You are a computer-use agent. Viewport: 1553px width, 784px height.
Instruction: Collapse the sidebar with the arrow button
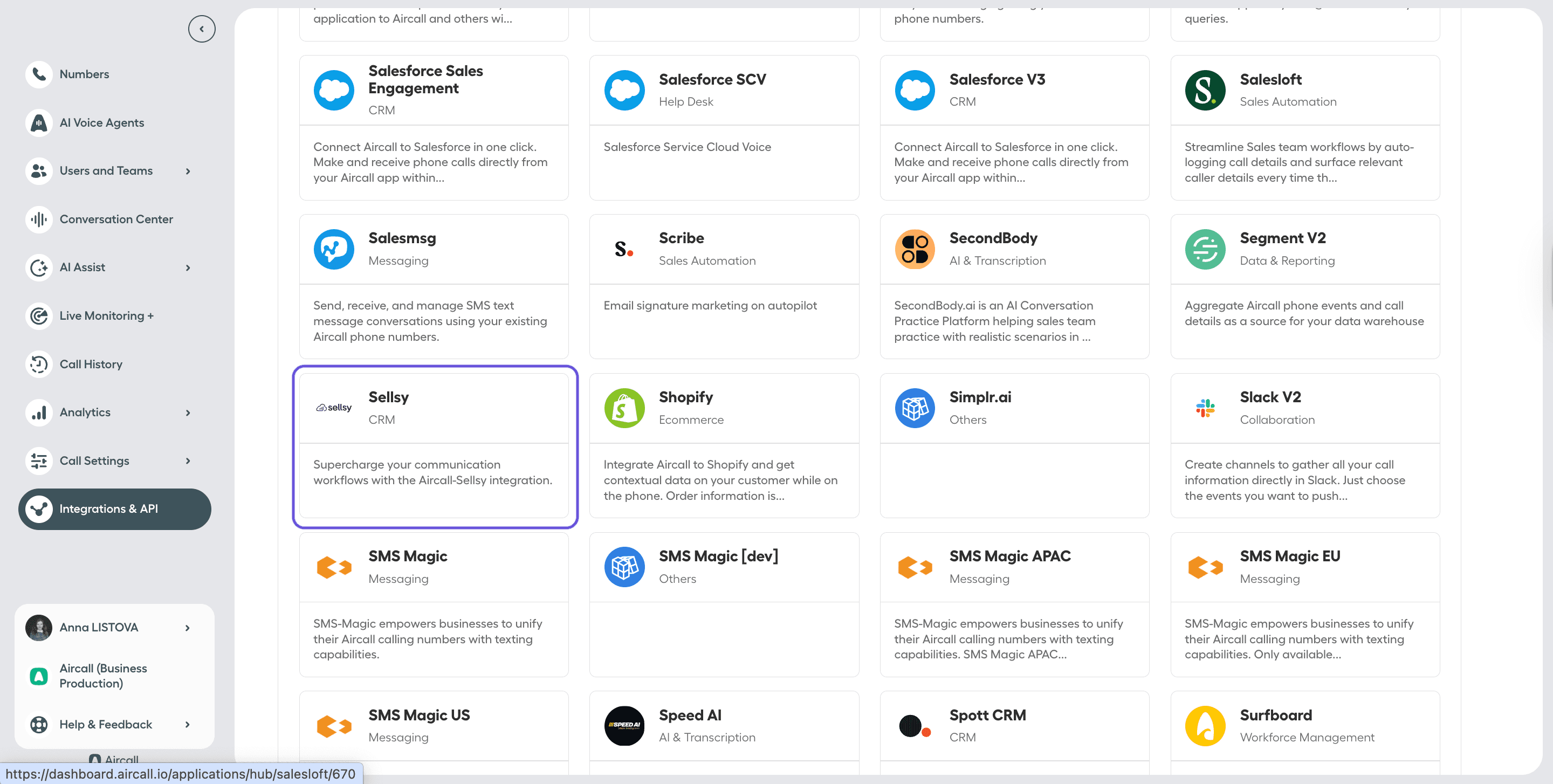coord(201,29)
